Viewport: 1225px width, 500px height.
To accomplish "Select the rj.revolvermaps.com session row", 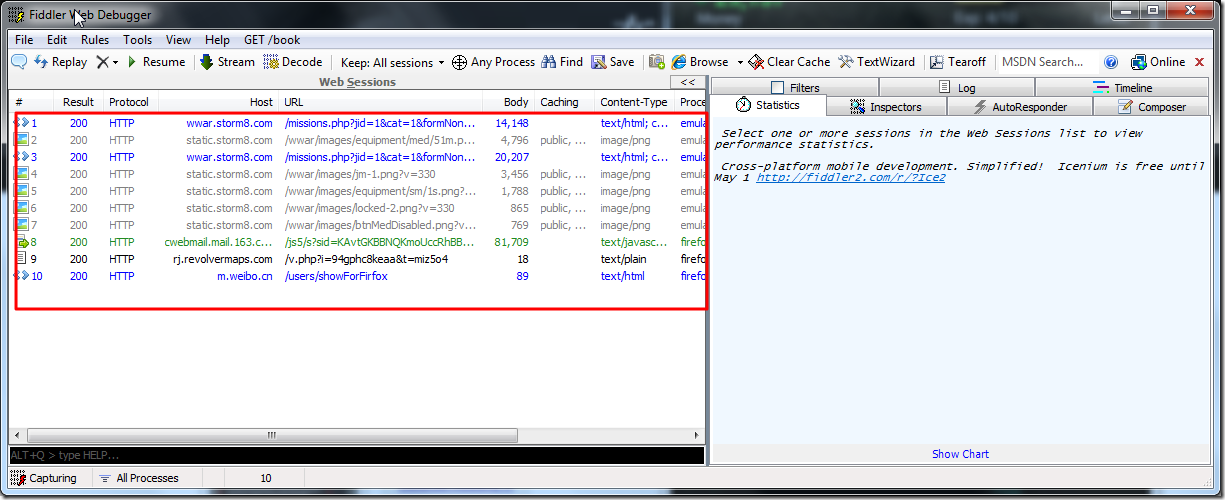I will click(x=358, y=259).
